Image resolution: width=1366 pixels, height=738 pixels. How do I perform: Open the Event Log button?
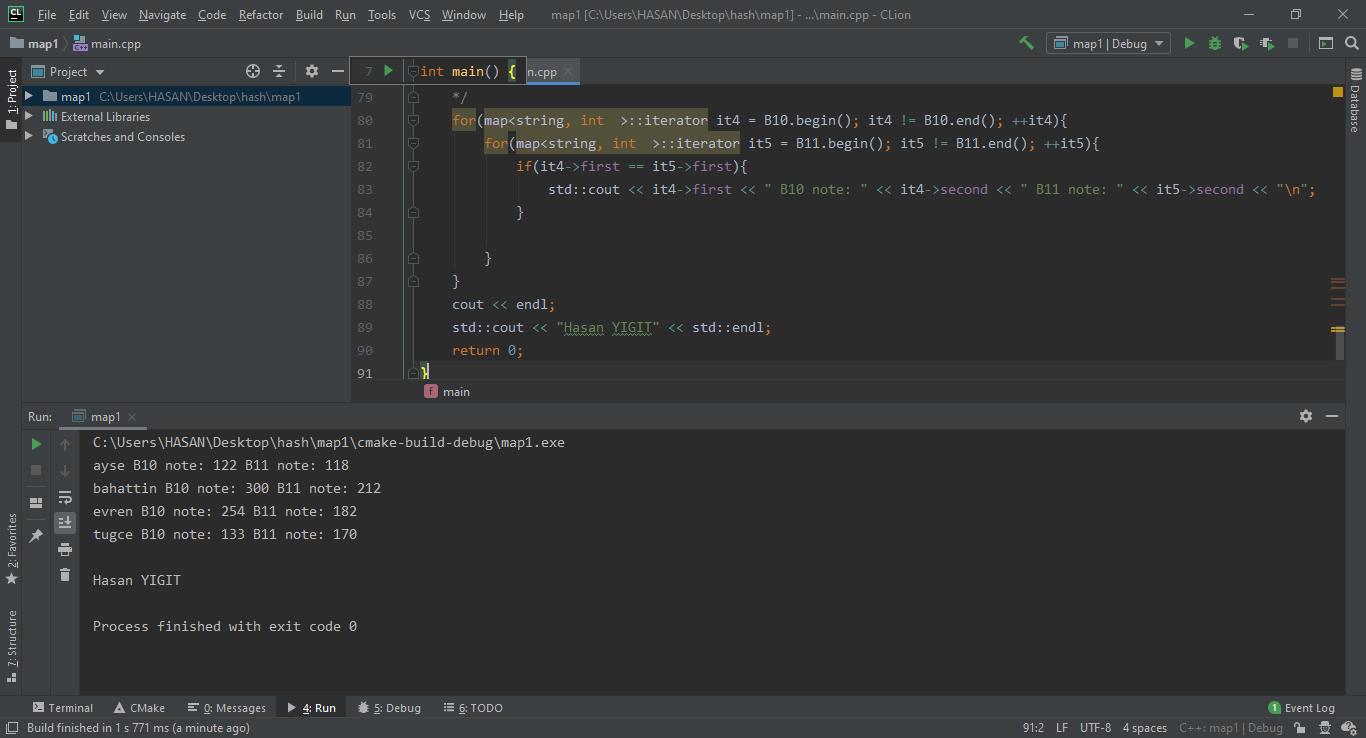1301,707
